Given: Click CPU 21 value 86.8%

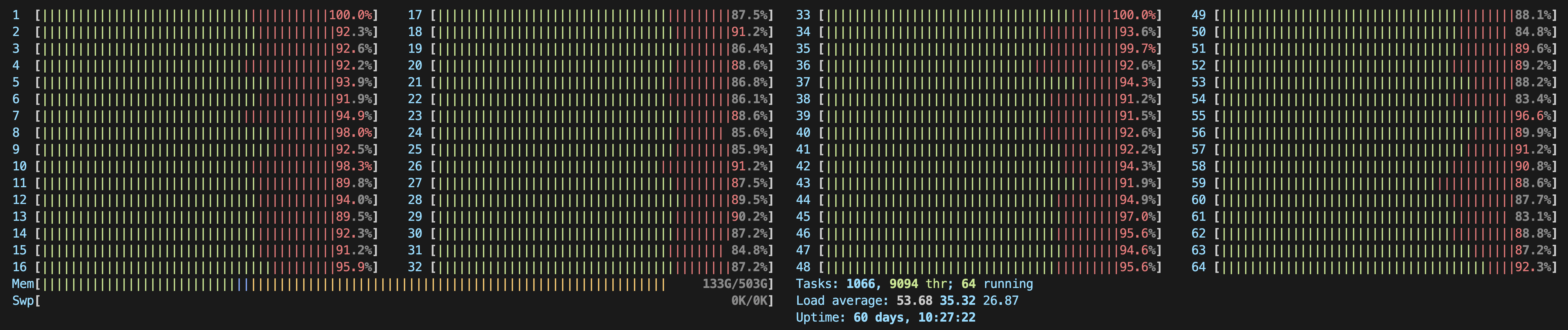Looking at the screenshot, I should tap(749, 82).
